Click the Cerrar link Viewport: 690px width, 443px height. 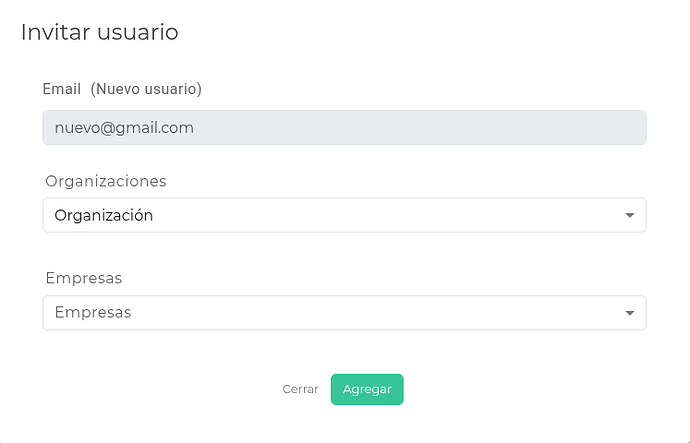click(x=300, y=389)
